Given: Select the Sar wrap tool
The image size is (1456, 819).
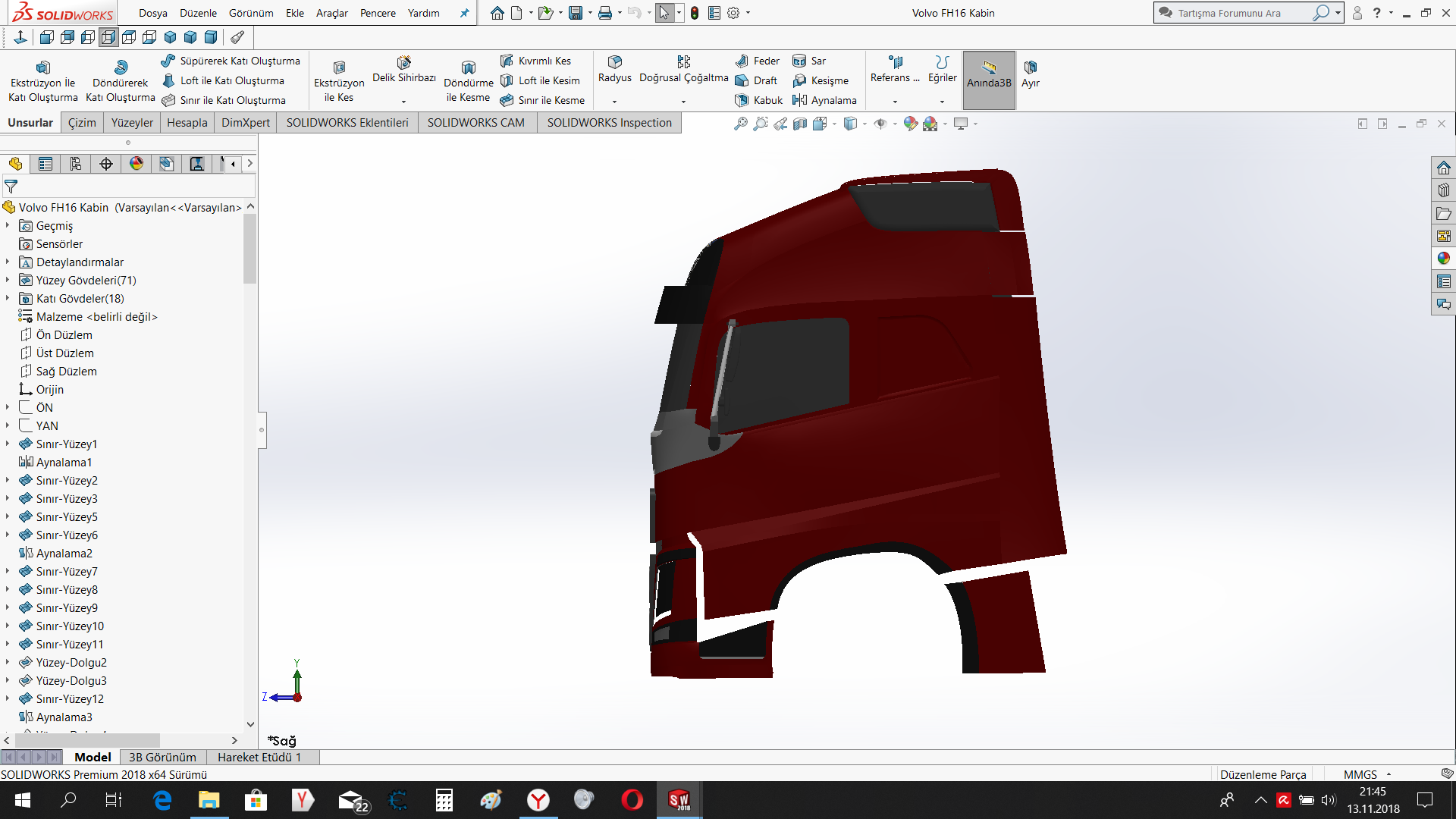Looking at the screenshot, I should 809,61.
